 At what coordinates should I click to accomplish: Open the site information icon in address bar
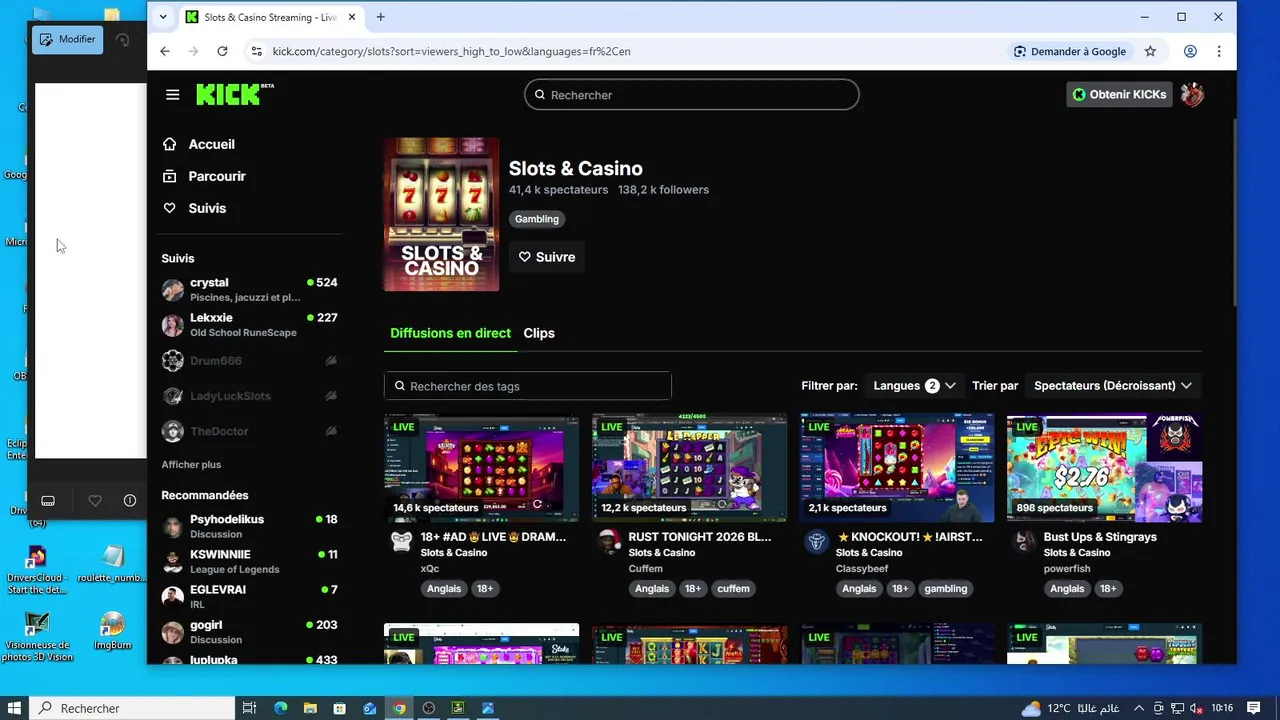[x=256, y=51]
